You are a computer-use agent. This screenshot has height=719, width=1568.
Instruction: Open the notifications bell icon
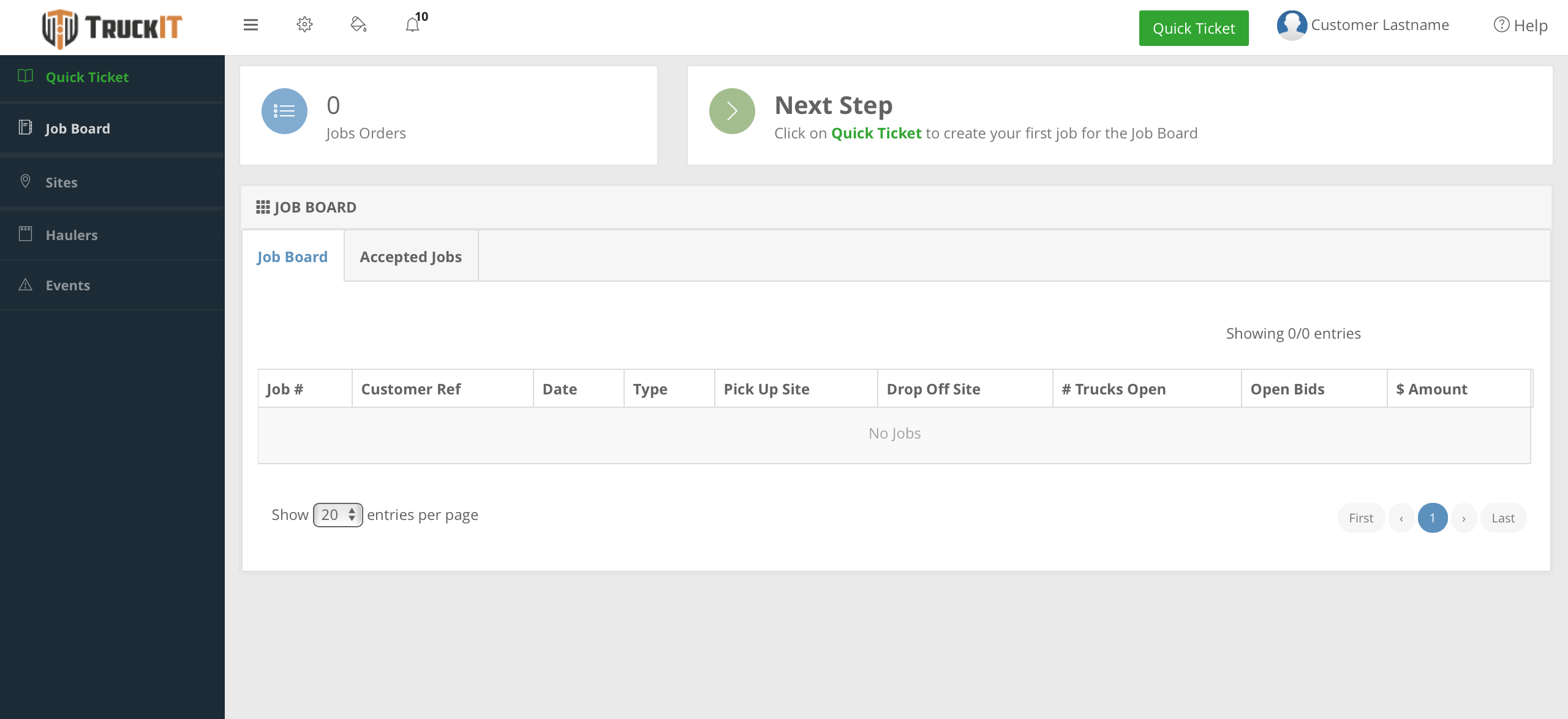click(x=413, y=25)
